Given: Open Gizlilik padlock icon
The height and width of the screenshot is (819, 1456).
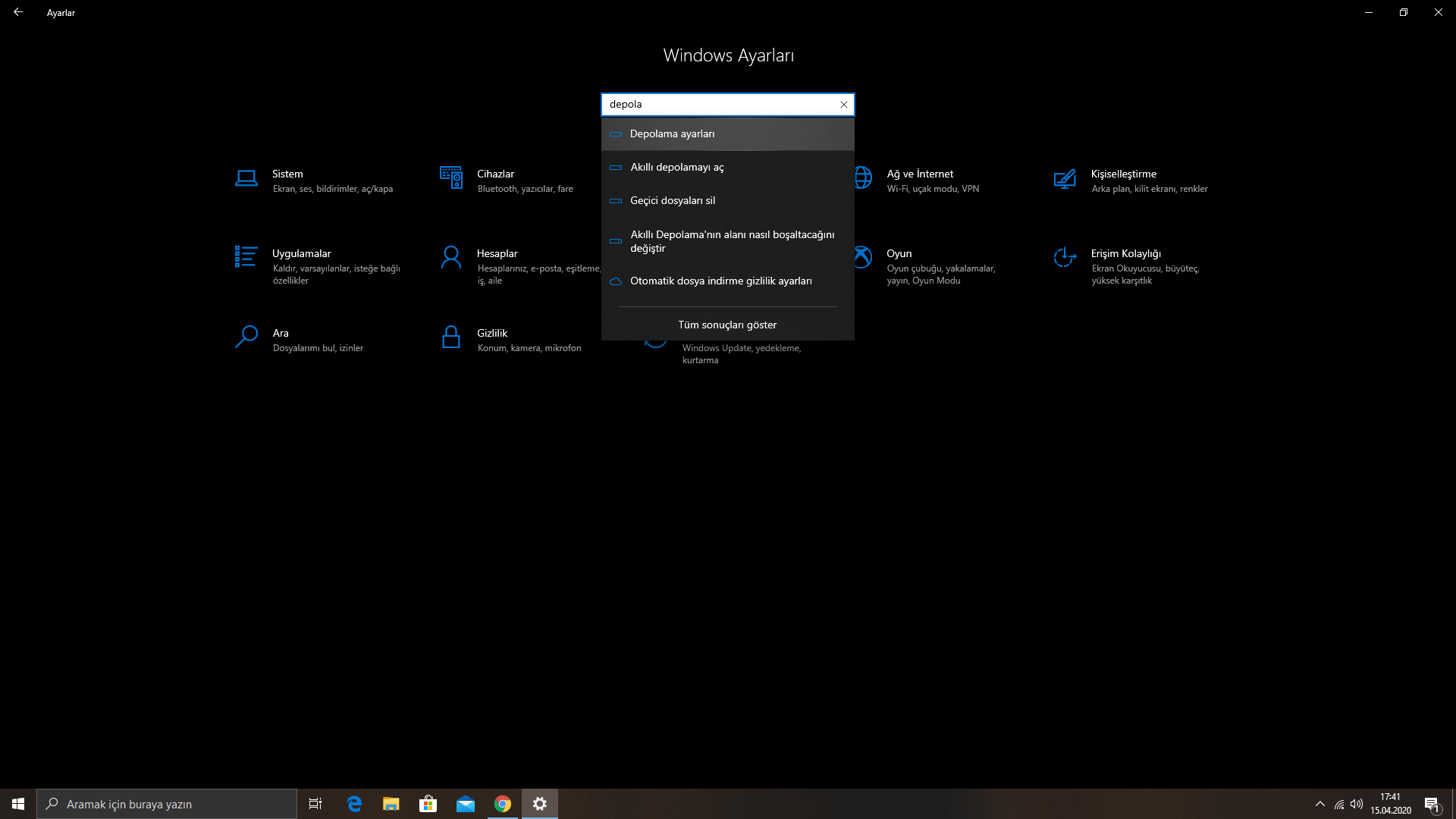Looking at the screenshot, I should point(450,337).
